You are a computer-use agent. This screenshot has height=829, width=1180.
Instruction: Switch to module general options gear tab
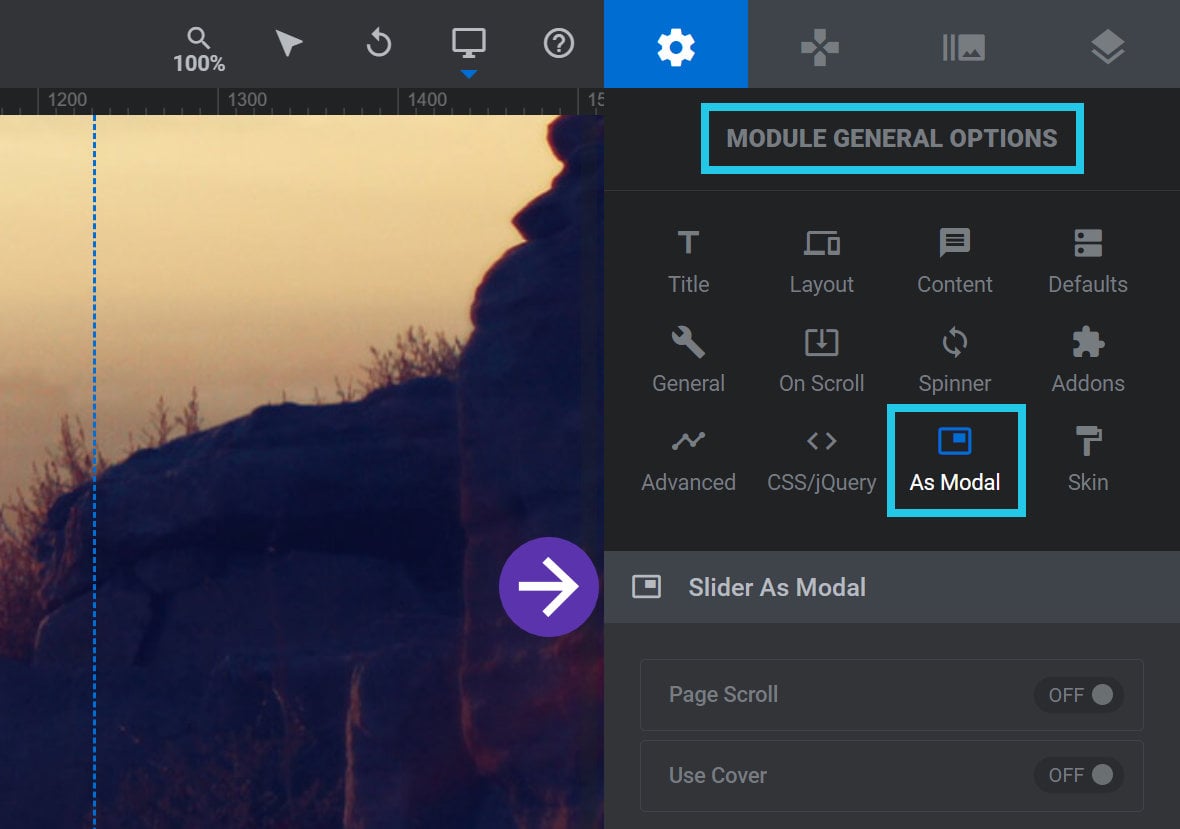coord(676,44)
